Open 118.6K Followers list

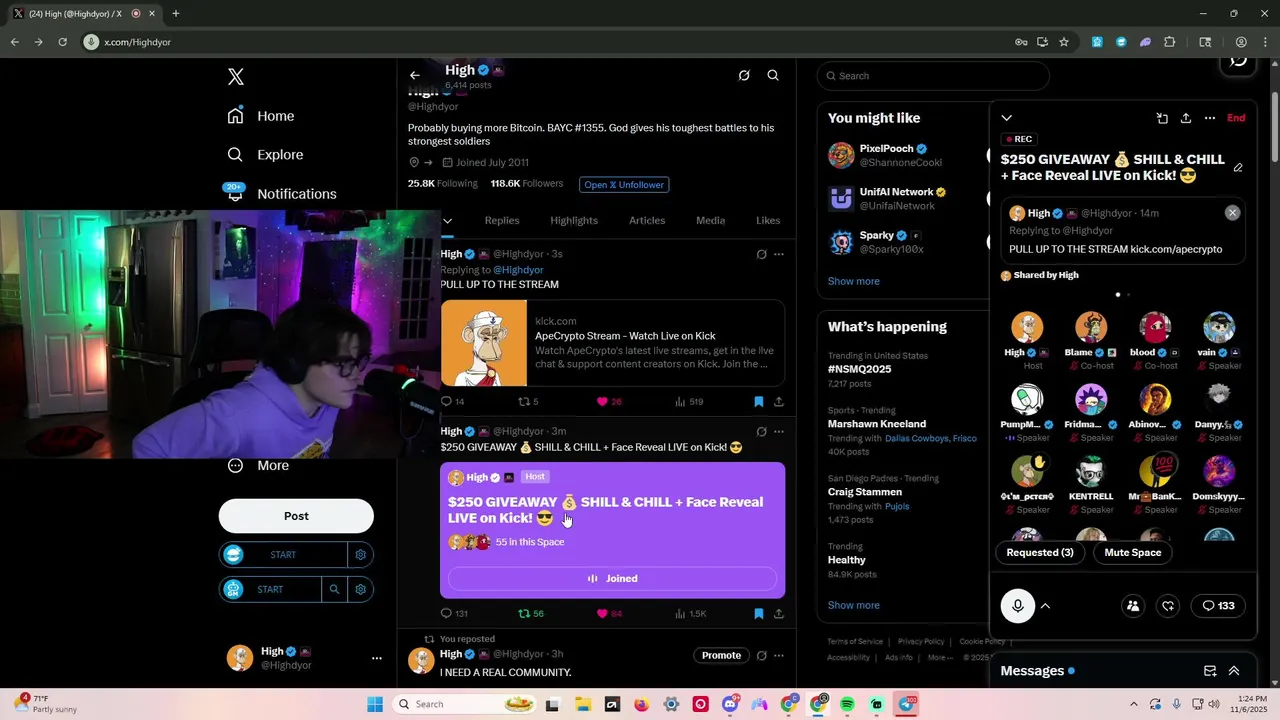point(527,184)
